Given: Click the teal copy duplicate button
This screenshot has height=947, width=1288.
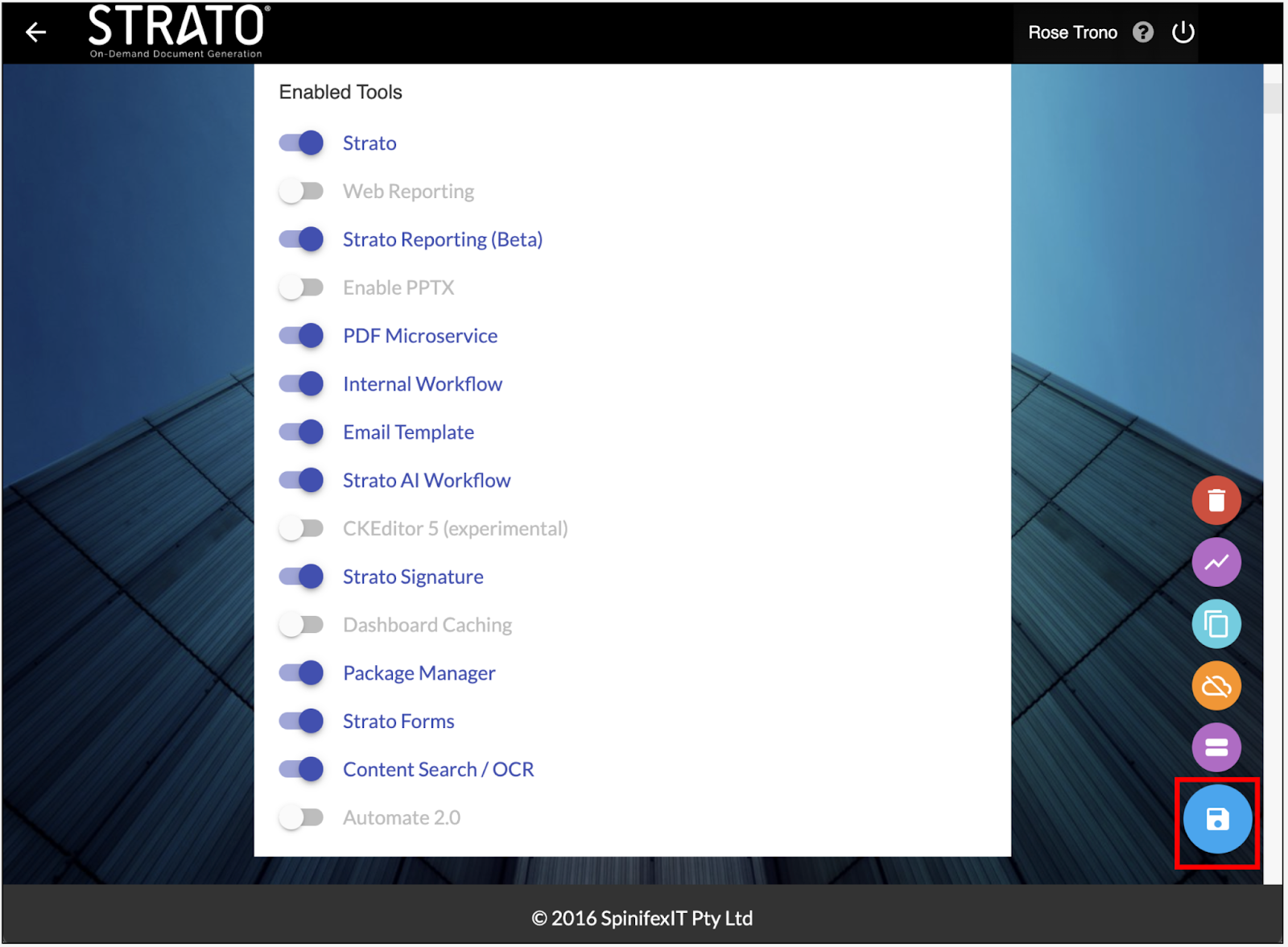Looking at the screenshot, I should point(1216,624).
